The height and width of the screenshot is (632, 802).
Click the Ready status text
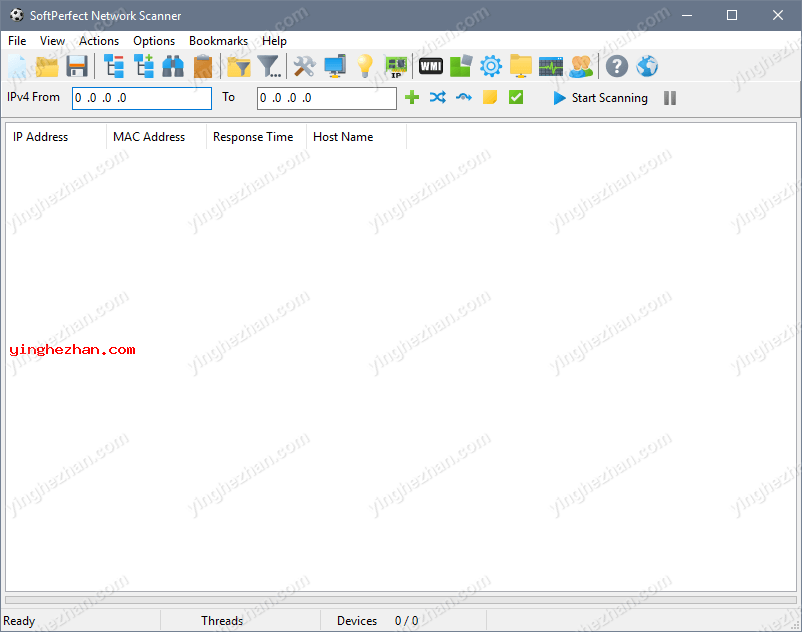pos(19,621)
